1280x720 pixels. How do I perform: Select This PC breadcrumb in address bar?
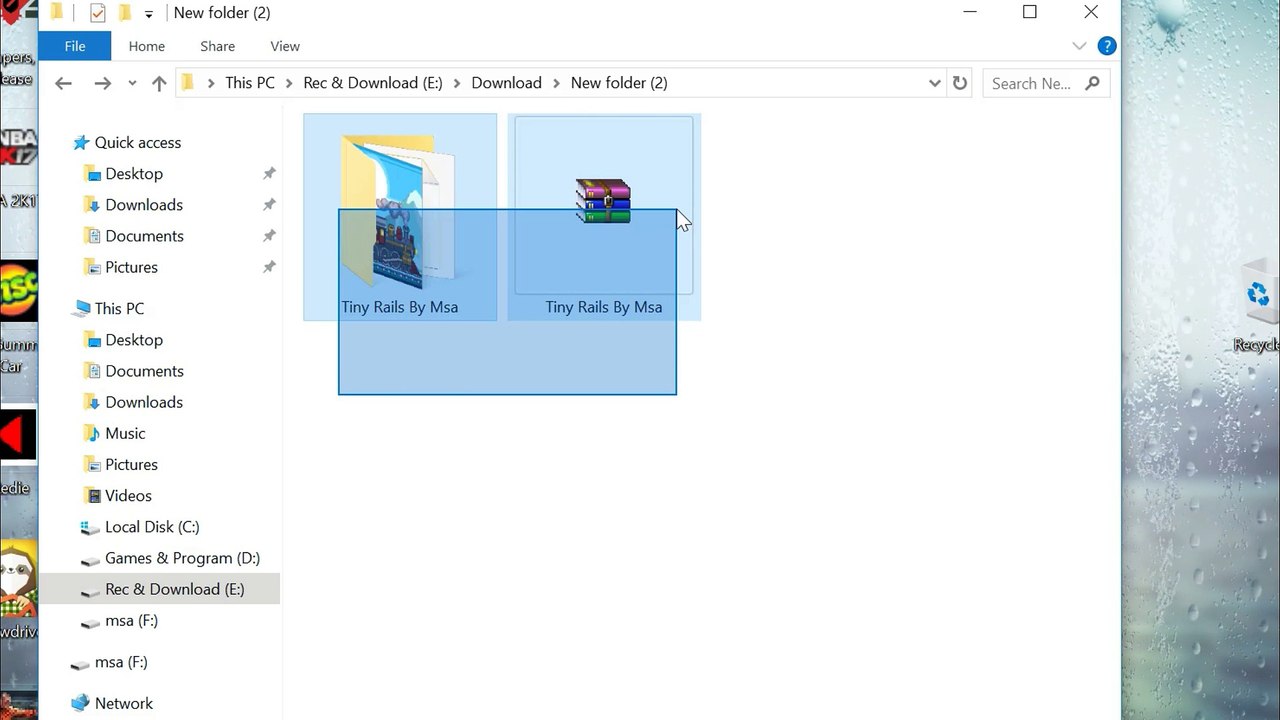[250, 83]
